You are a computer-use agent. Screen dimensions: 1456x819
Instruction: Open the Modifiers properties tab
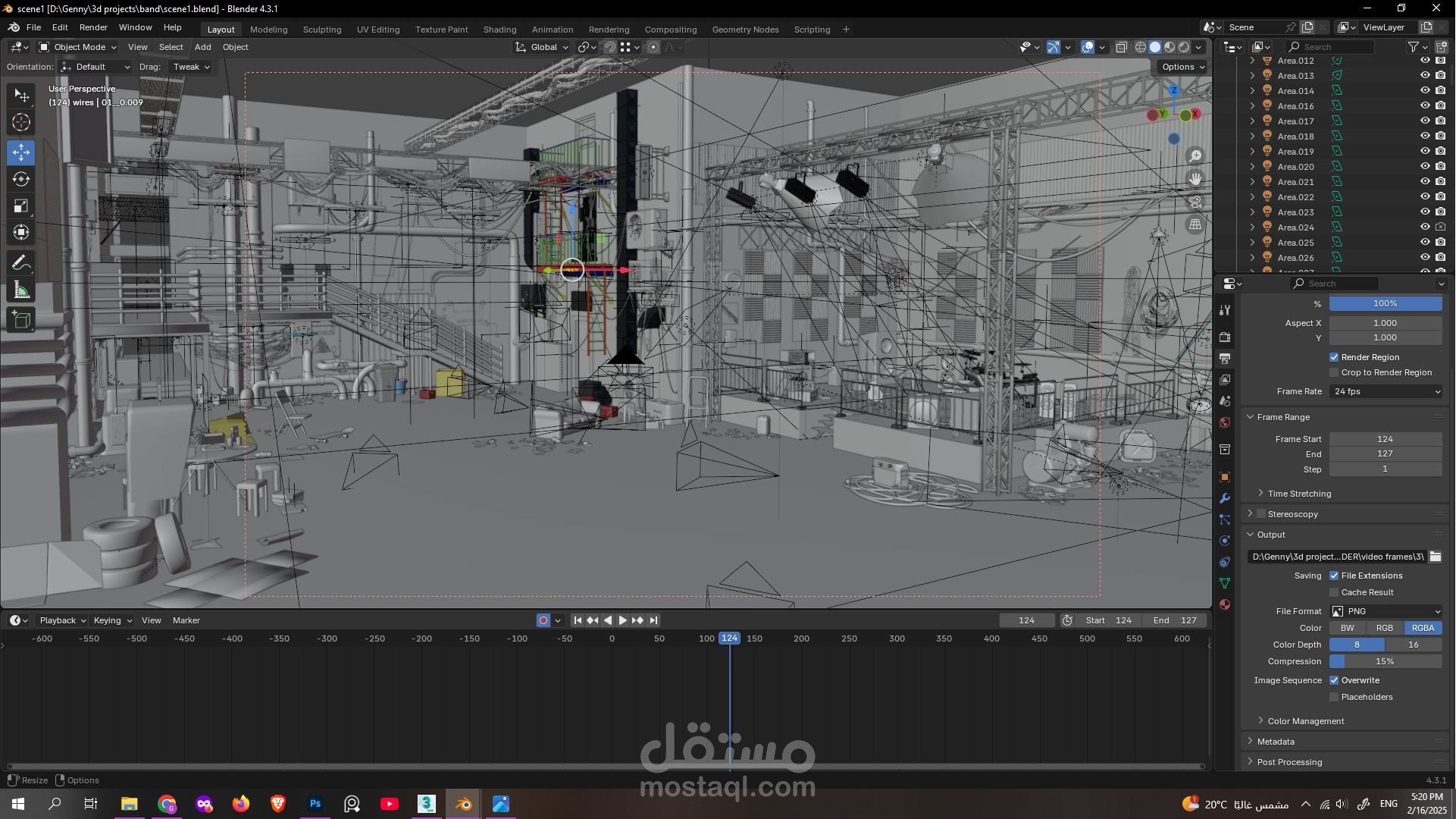(1225, 498)
